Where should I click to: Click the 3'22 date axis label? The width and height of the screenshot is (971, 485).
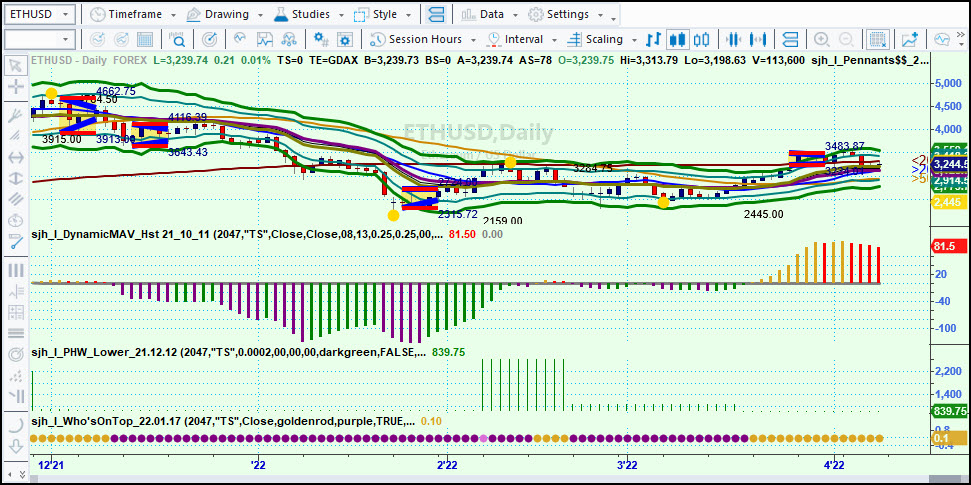click(627, 465)
